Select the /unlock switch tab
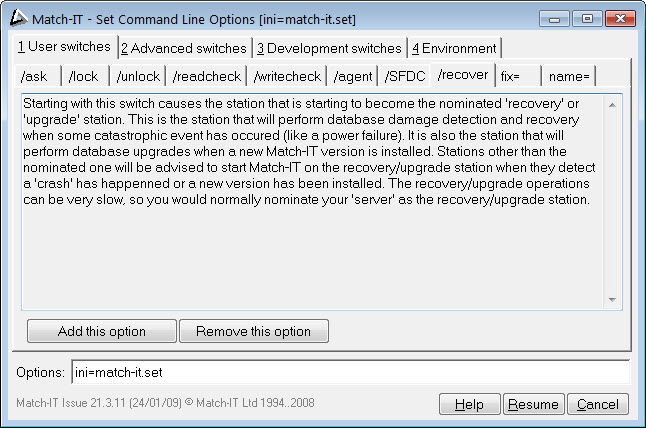 (138, 76)
